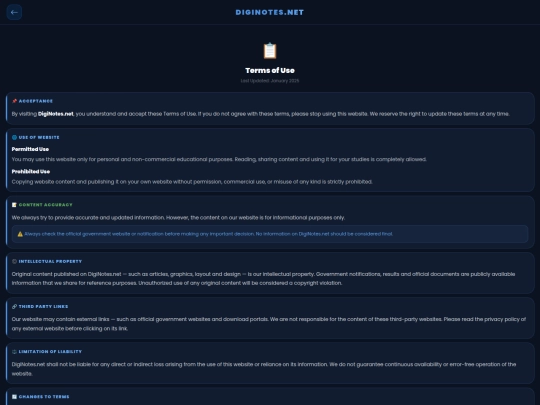Click the pushpin icon beside Acceptance
Image resolution: width=540 pixels, height=405 pixels.
point(14,101)
